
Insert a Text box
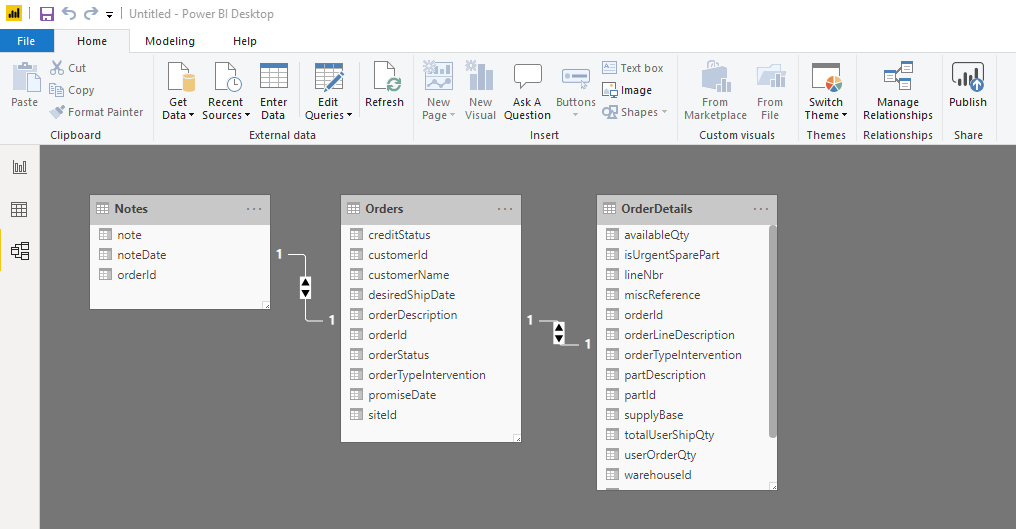point(633,68)
